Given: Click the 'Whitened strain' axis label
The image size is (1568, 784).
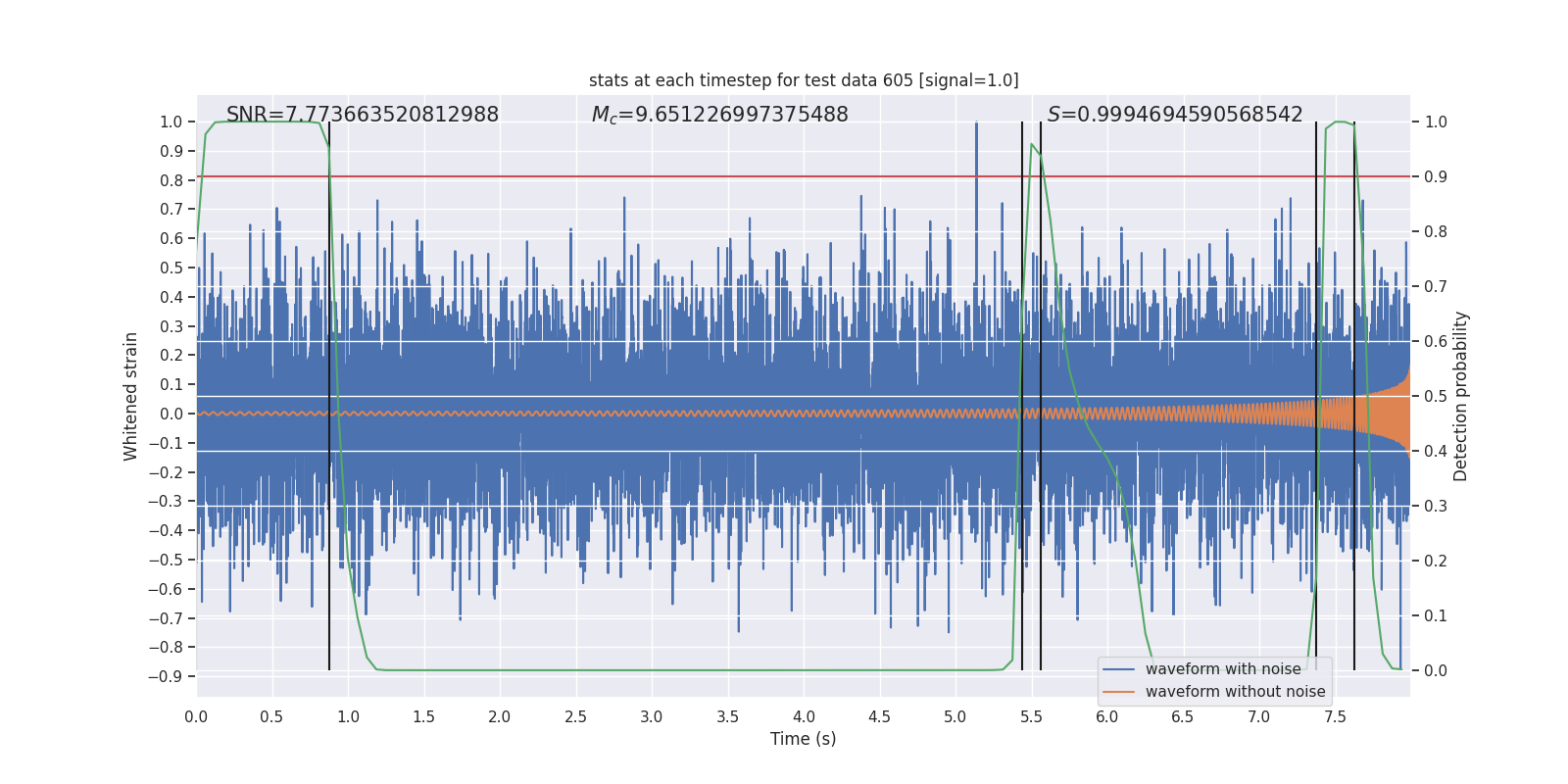Looking at the screenshot, I should click(131, 396).
